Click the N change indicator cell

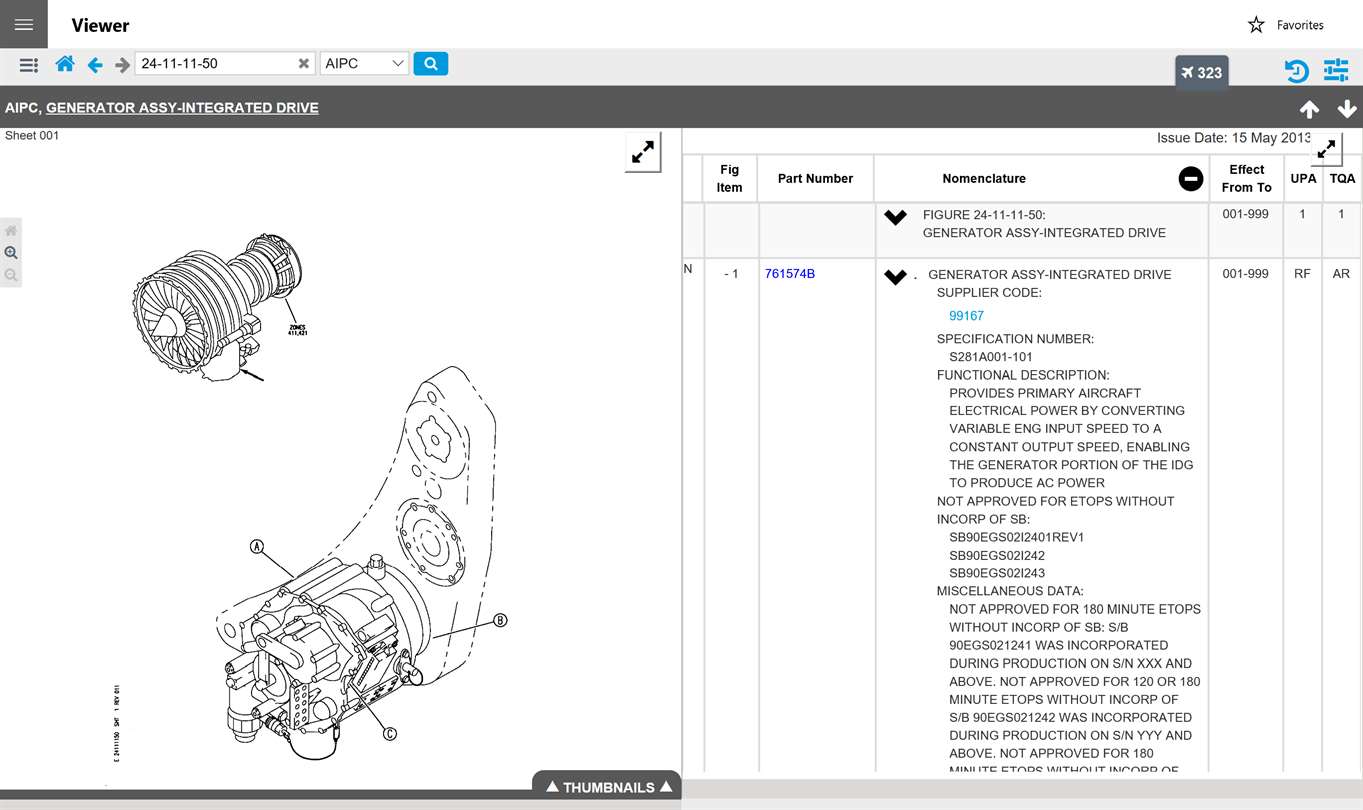(x=688, y=269)
